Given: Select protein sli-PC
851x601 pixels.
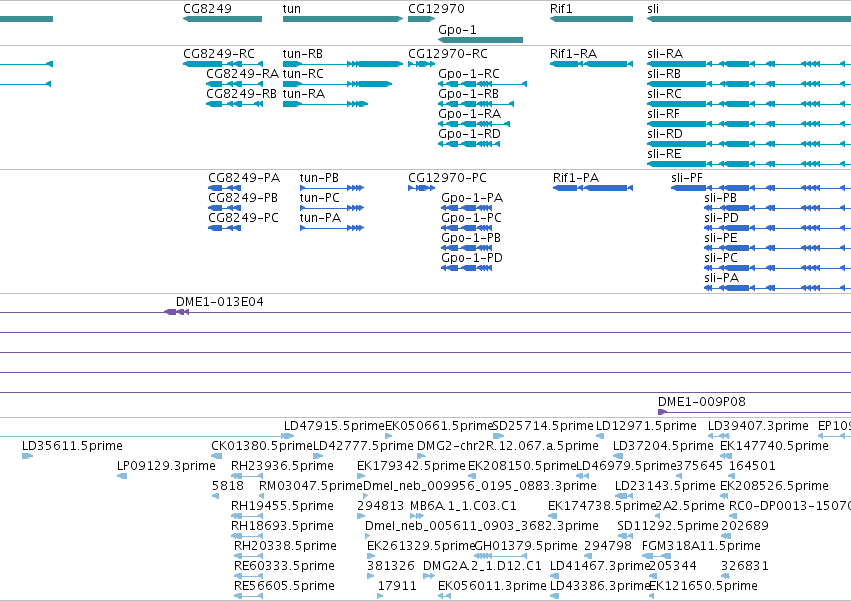Looking at the screenshot, I should (777, 269).
